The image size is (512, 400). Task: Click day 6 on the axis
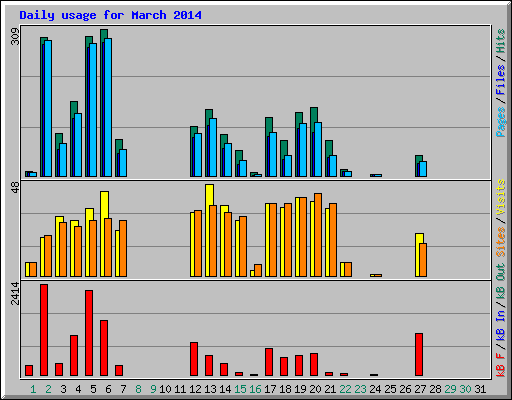(x=108, y=389)
